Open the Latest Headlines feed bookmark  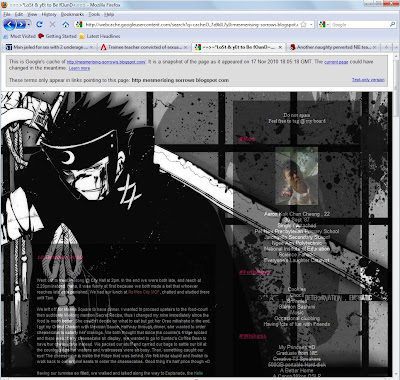click(x=100, y=36)
